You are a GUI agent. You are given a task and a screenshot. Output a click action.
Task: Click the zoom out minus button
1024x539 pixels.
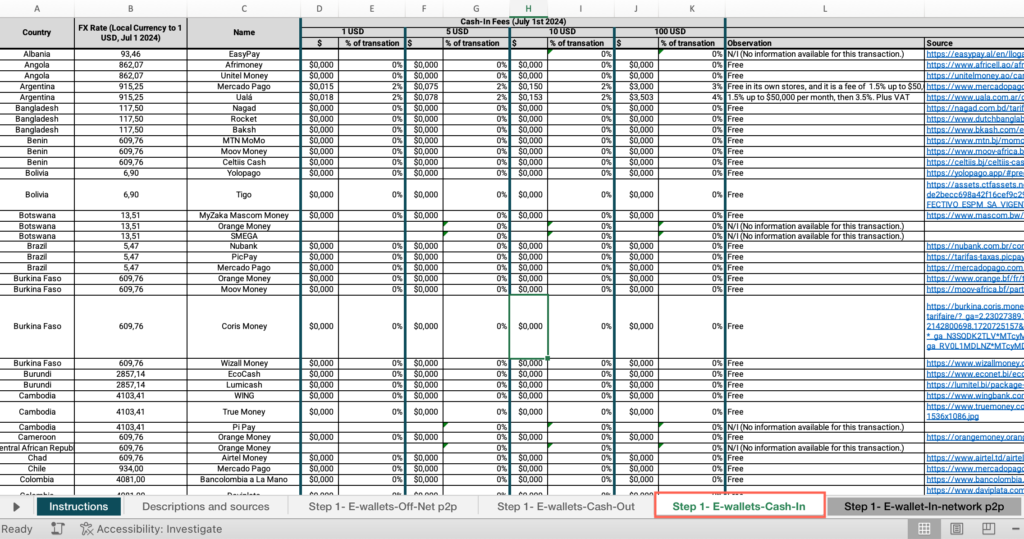click(x=1016, y=529)
